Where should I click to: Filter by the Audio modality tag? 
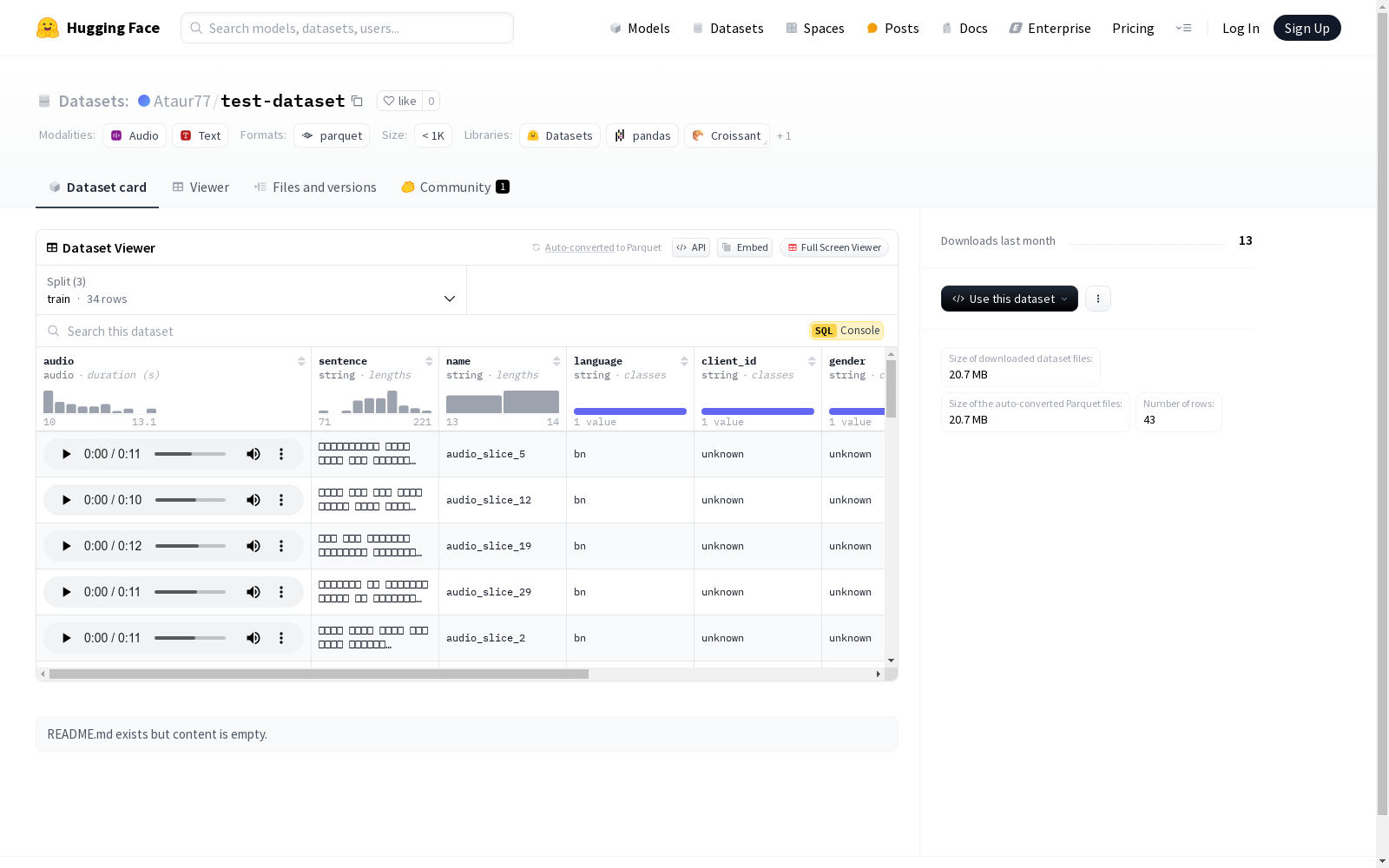point(135,135)
